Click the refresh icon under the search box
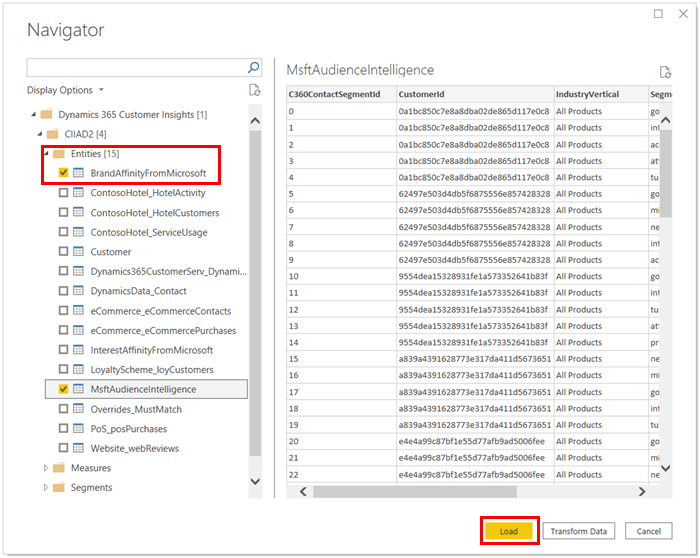 point(254,90)
